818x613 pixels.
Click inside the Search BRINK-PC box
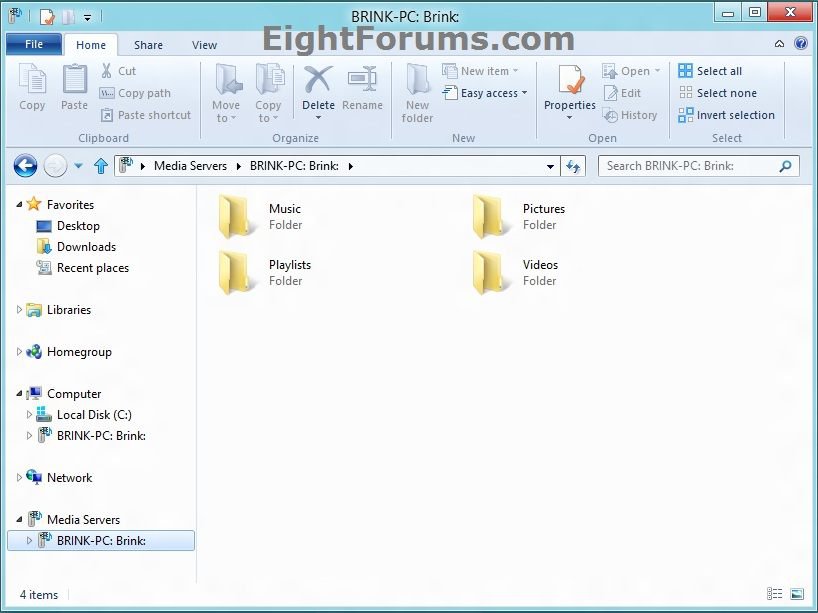coord(690,166)
